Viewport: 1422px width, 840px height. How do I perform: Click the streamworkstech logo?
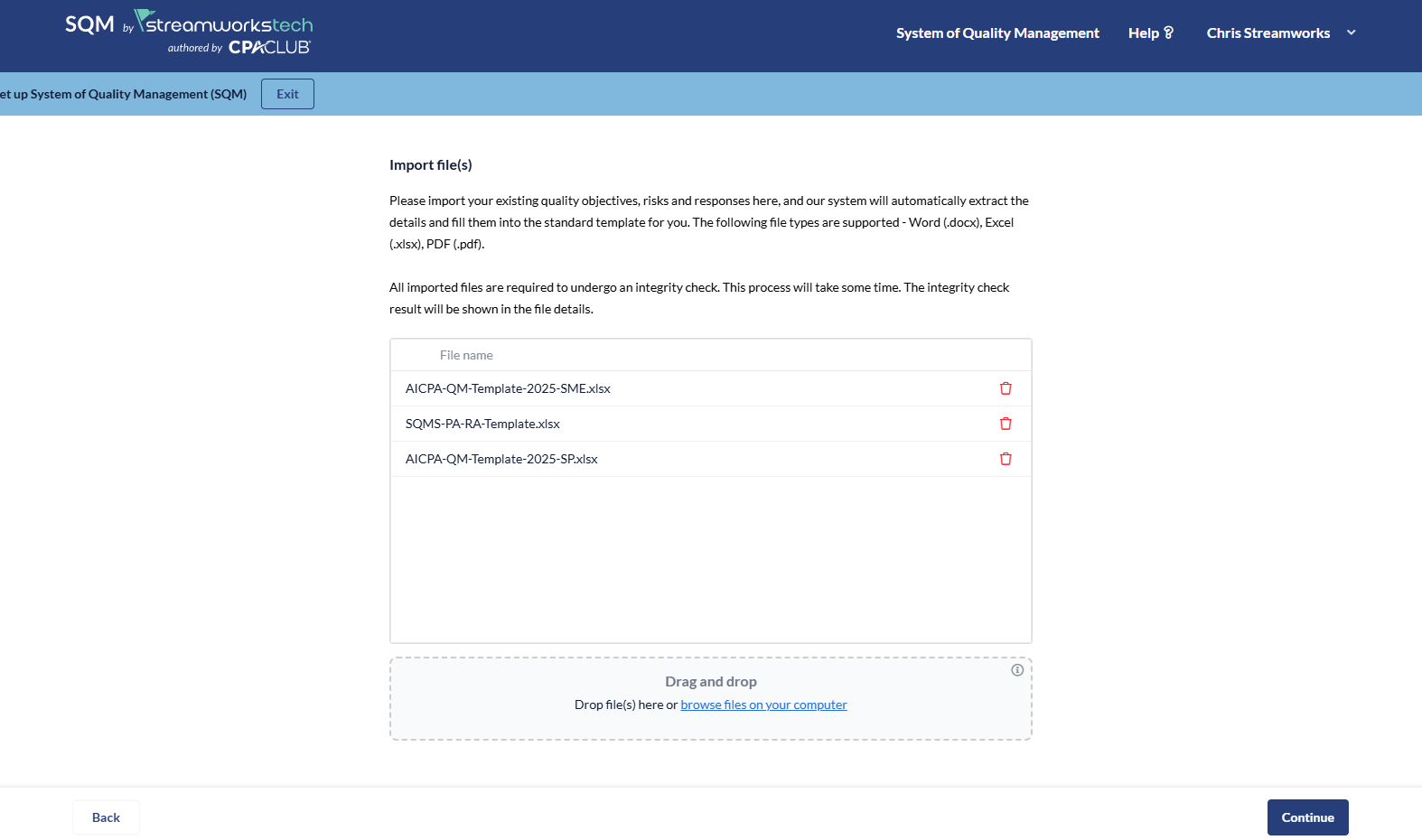click(224, 23)
